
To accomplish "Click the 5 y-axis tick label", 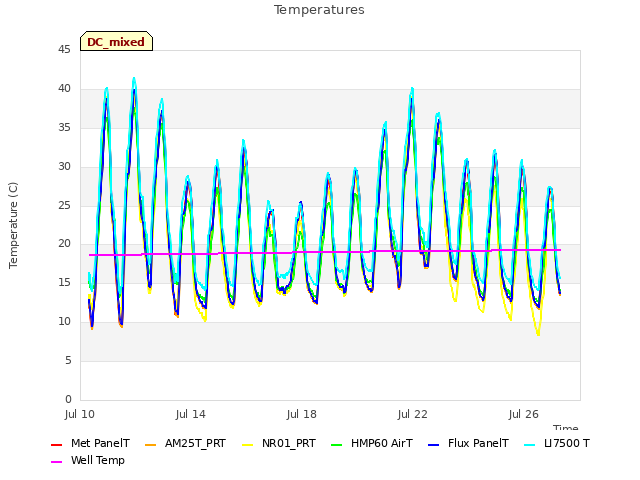I will [x=68, y=360].
